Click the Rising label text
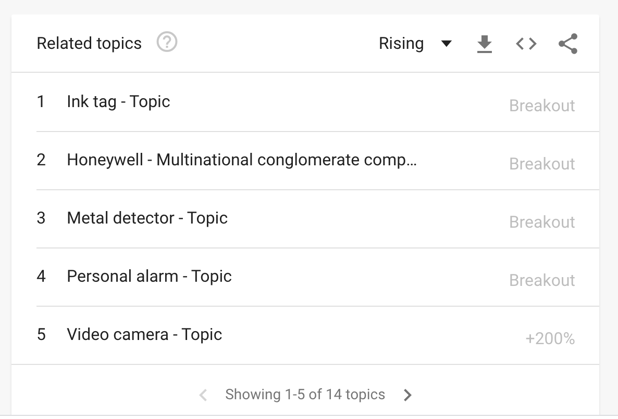618x419 pixels. 401,43
